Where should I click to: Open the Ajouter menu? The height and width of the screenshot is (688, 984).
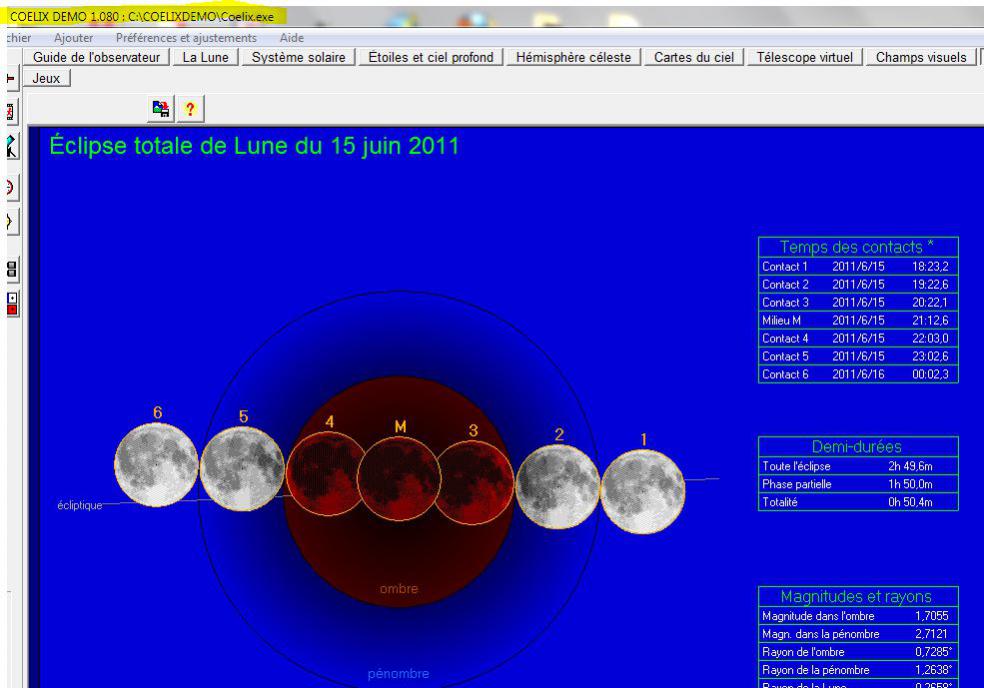[73, 38]
